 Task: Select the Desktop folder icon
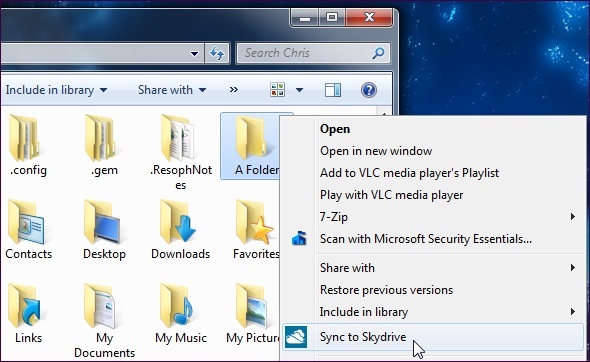pos(102,222)
